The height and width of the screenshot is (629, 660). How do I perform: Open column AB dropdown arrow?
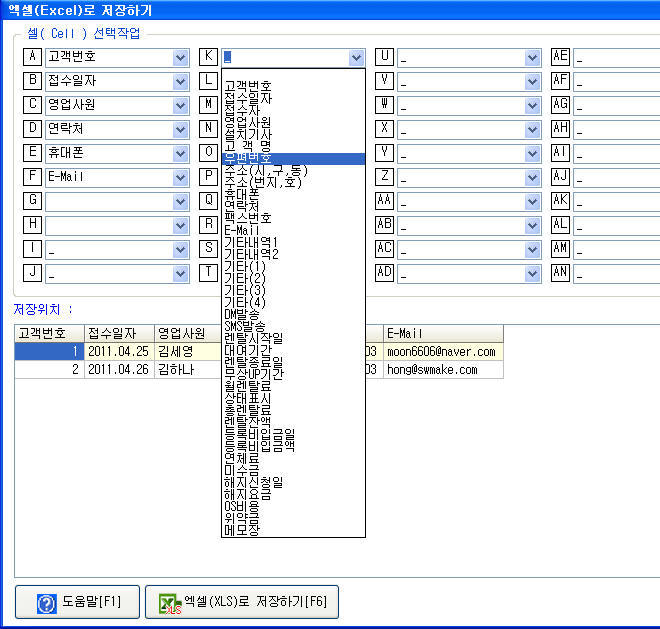click(x=532, y=226)
